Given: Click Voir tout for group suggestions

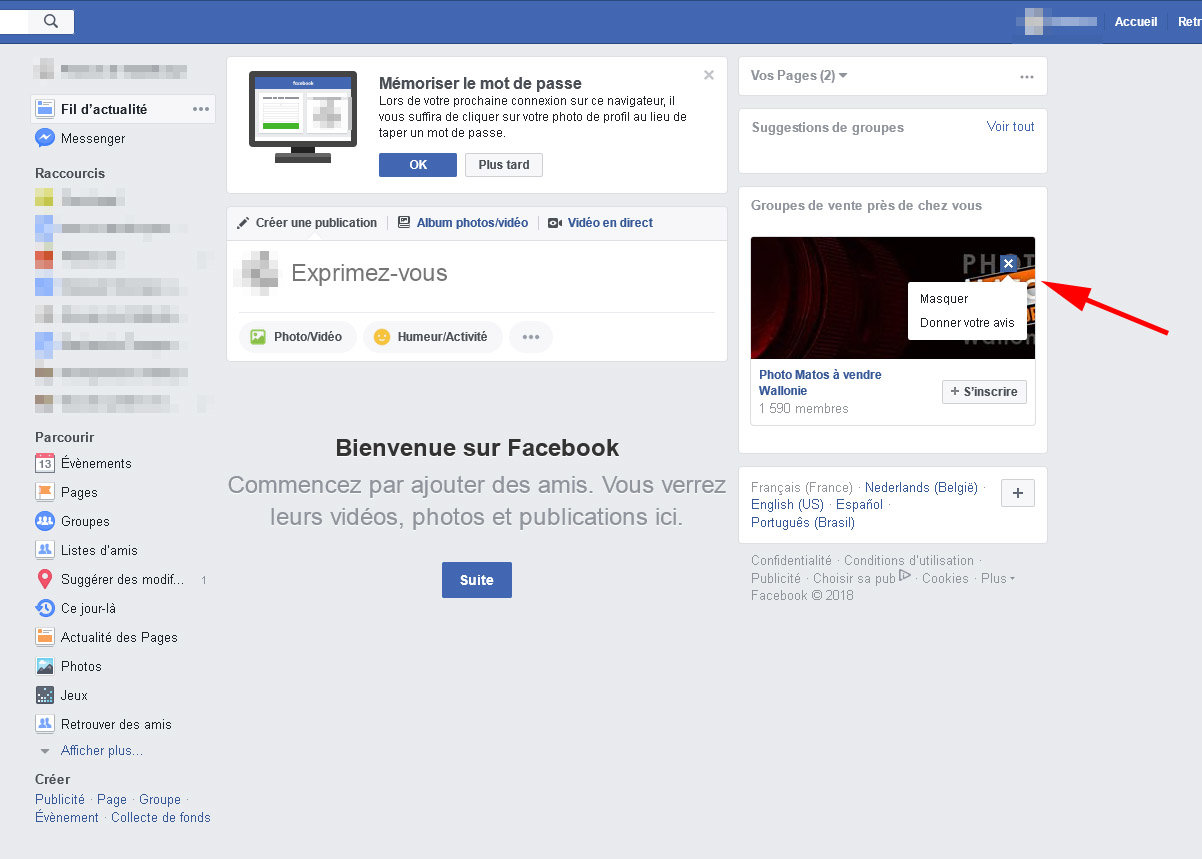Looking at the screenshot, I should [1011, 127].
